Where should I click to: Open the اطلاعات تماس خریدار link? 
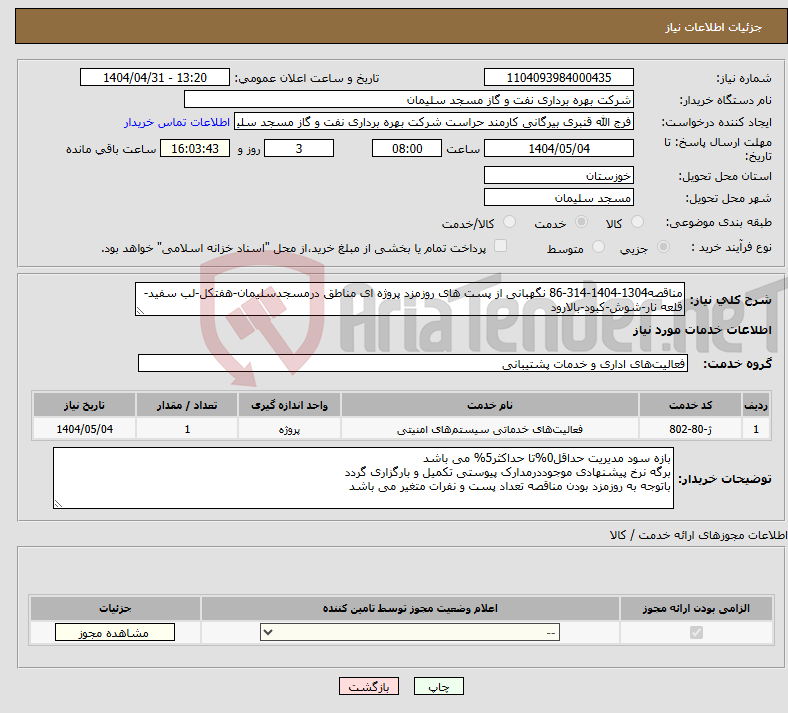[x=177, y=123]
